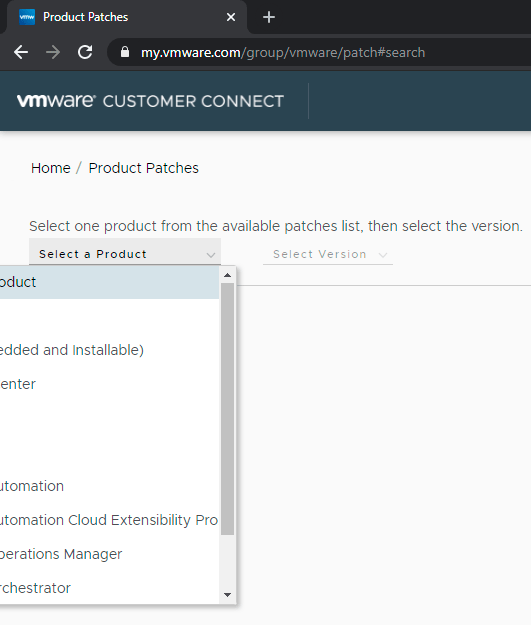Choose the 'rchestrator' list option
The height and width of the screenshot is (625, 531).
(x=109, y=588)
